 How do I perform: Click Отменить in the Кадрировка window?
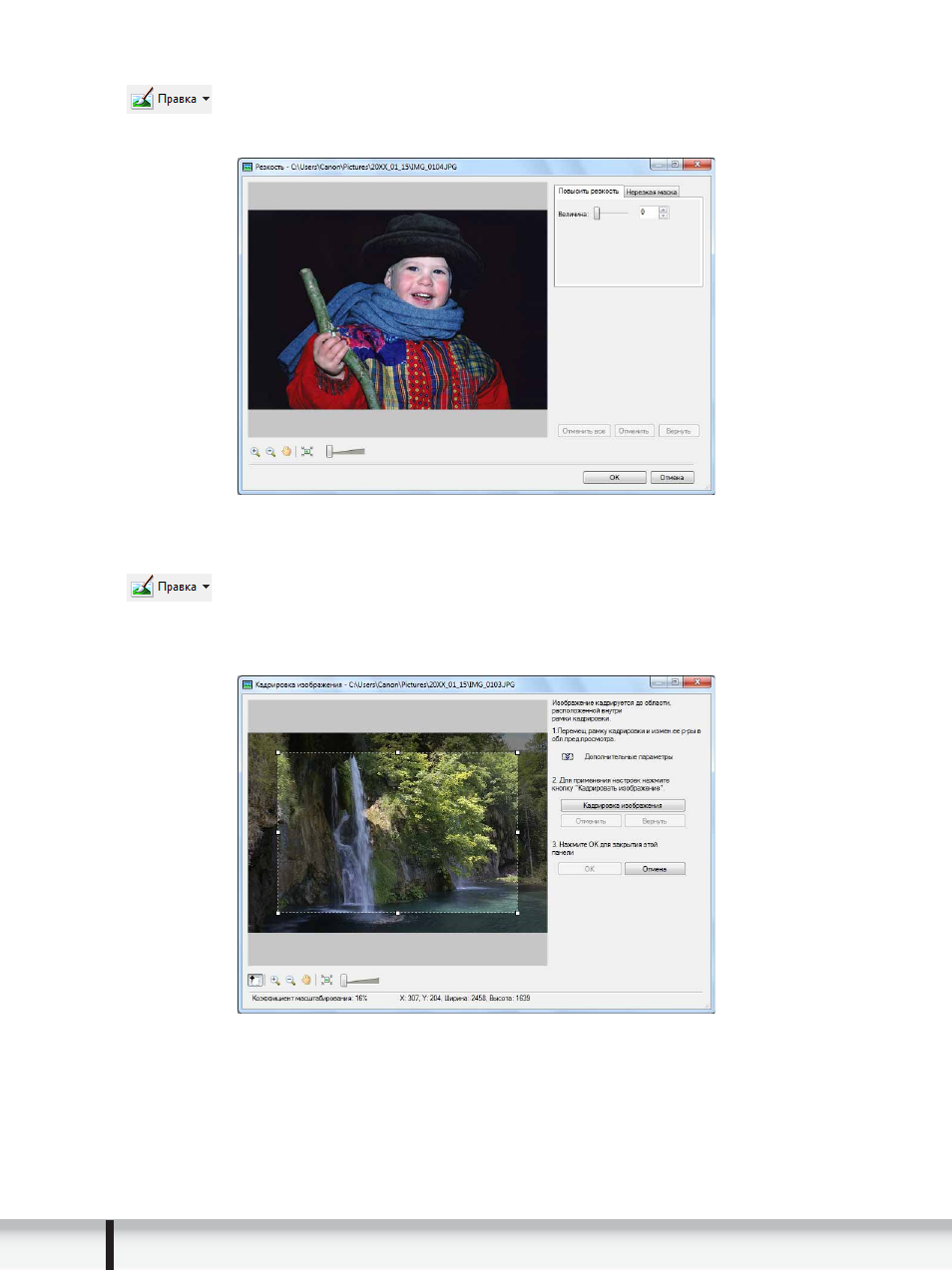click(591, 821)
